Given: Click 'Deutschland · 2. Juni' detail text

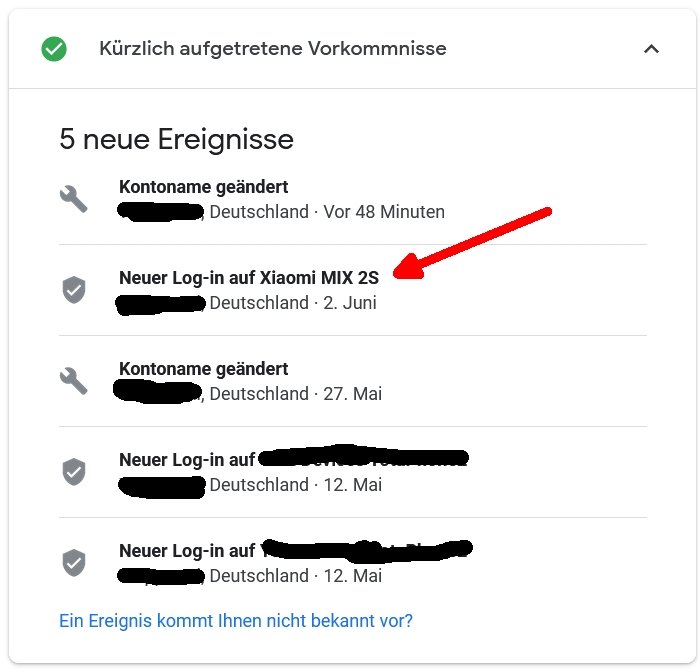Looking at the screenshot, I should click(293, 303).
